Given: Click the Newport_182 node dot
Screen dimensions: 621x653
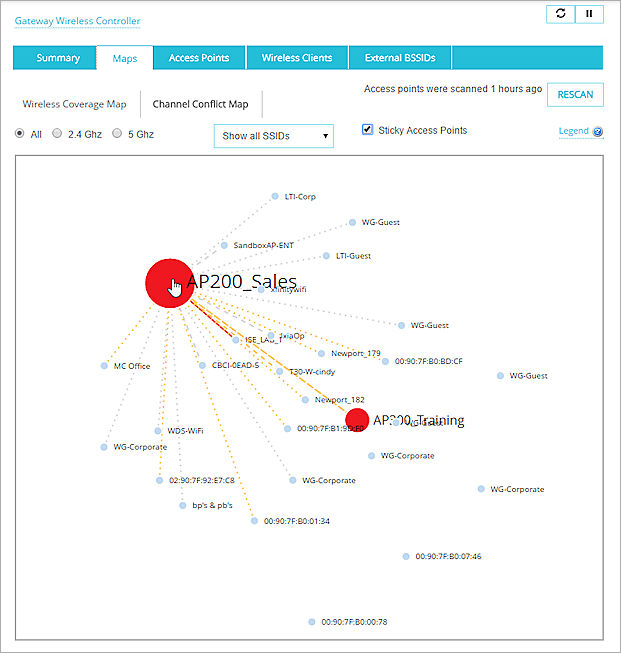Looking at the screenshot, I should 305,400.
